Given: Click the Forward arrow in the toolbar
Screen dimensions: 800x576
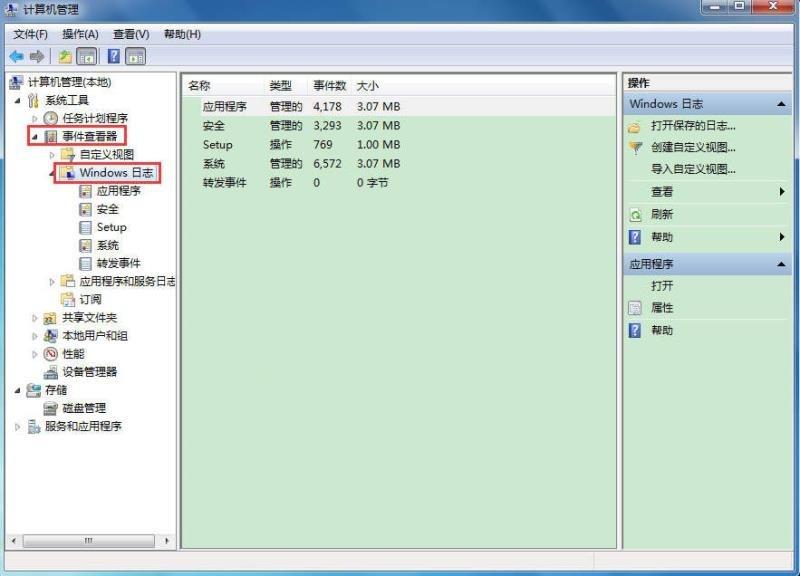Looking at the screenshot, I should (37, 57).
